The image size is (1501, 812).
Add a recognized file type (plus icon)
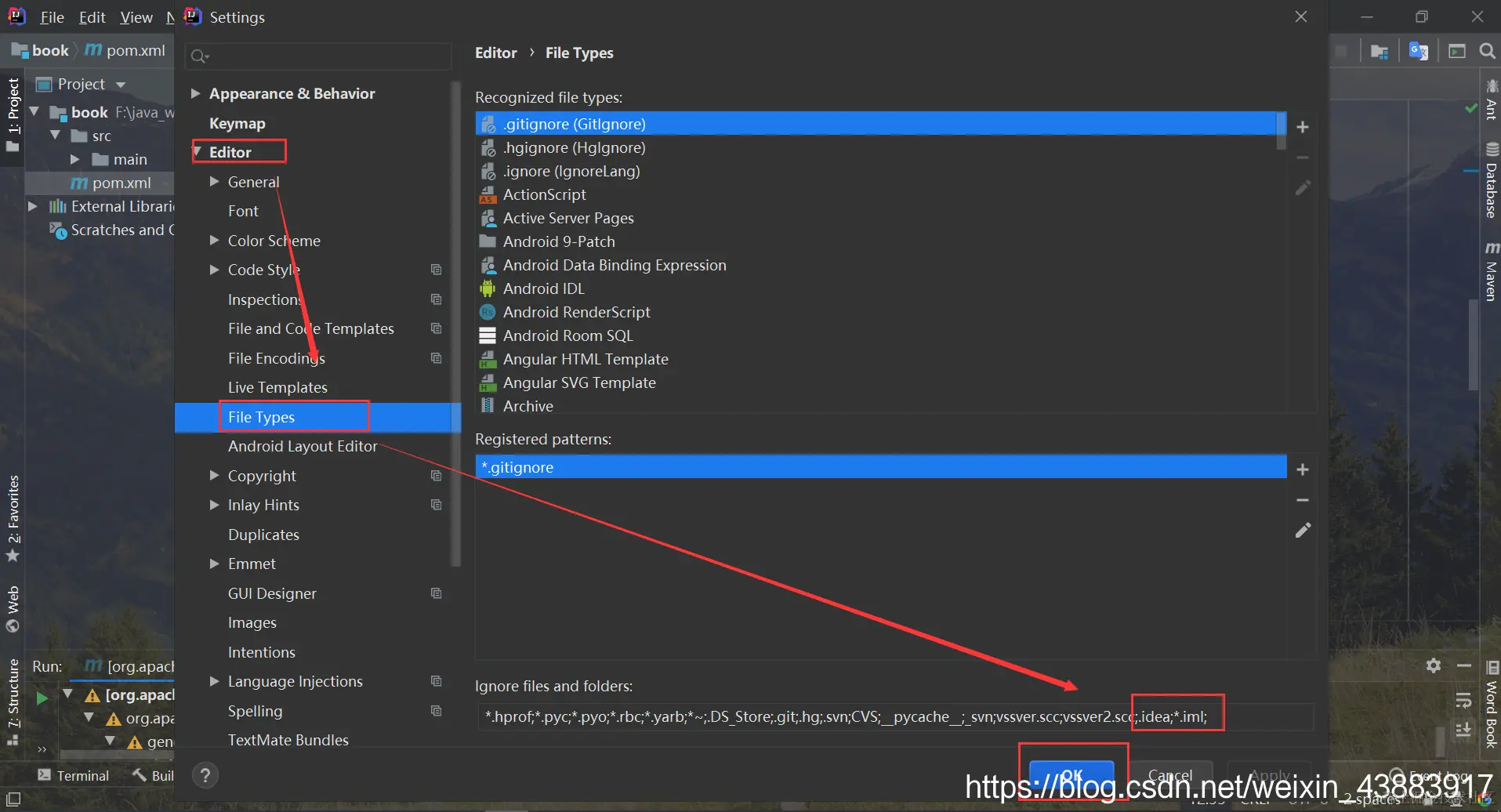[1302, 127]
